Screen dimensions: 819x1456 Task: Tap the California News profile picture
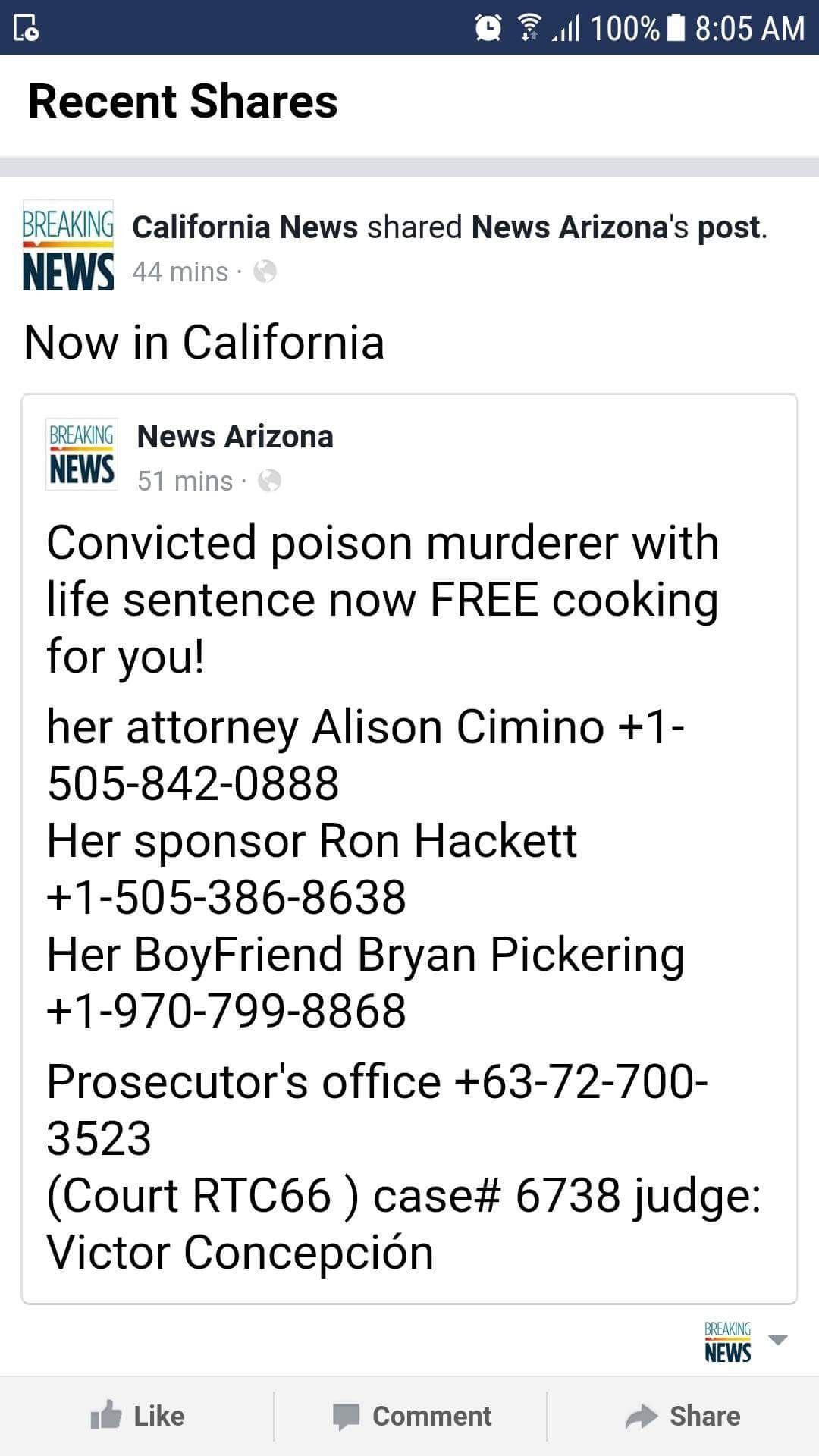(68, 246)
